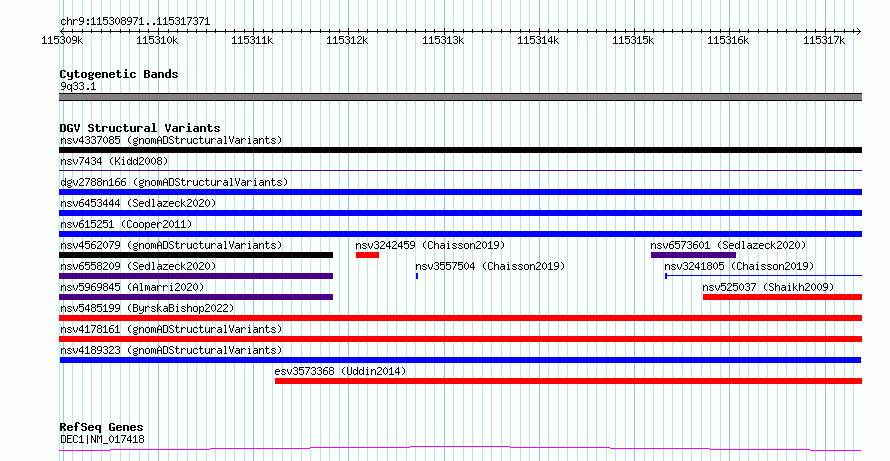
Task: Select the nsv4562079 label text
Action: pyautogui.click(x=171, y=245)
